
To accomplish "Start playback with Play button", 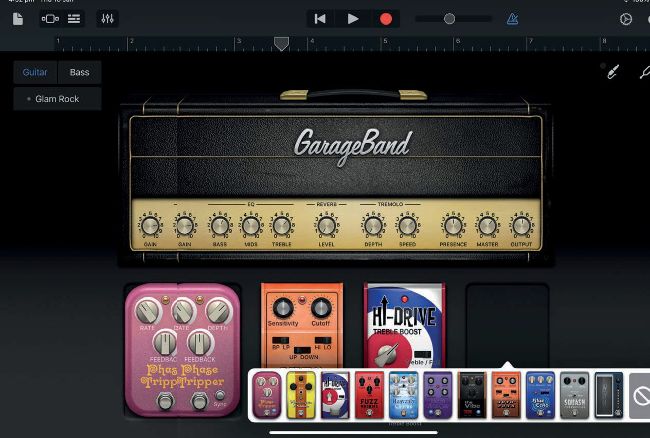I will 353,19.
